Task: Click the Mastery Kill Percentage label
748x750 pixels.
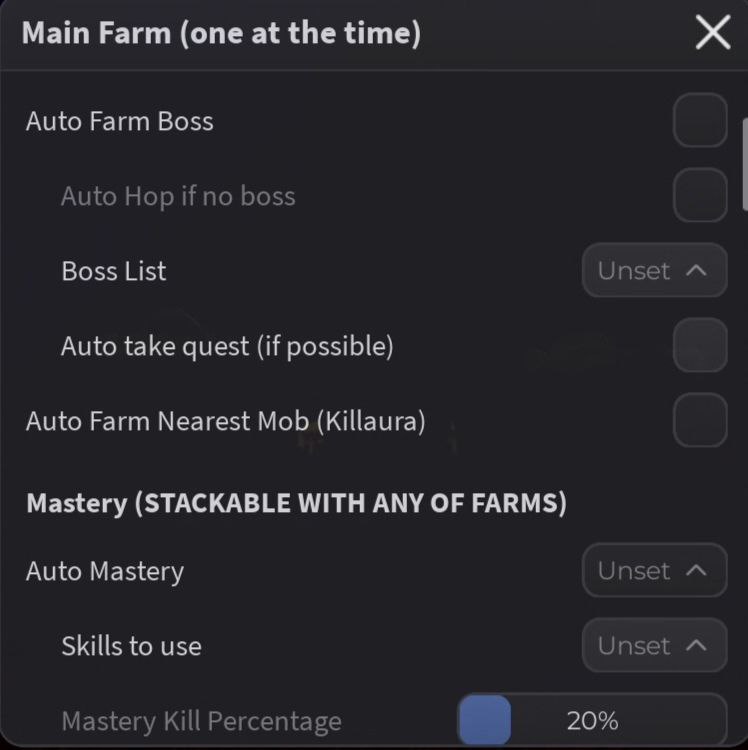Action: click(x=201, y=721)
